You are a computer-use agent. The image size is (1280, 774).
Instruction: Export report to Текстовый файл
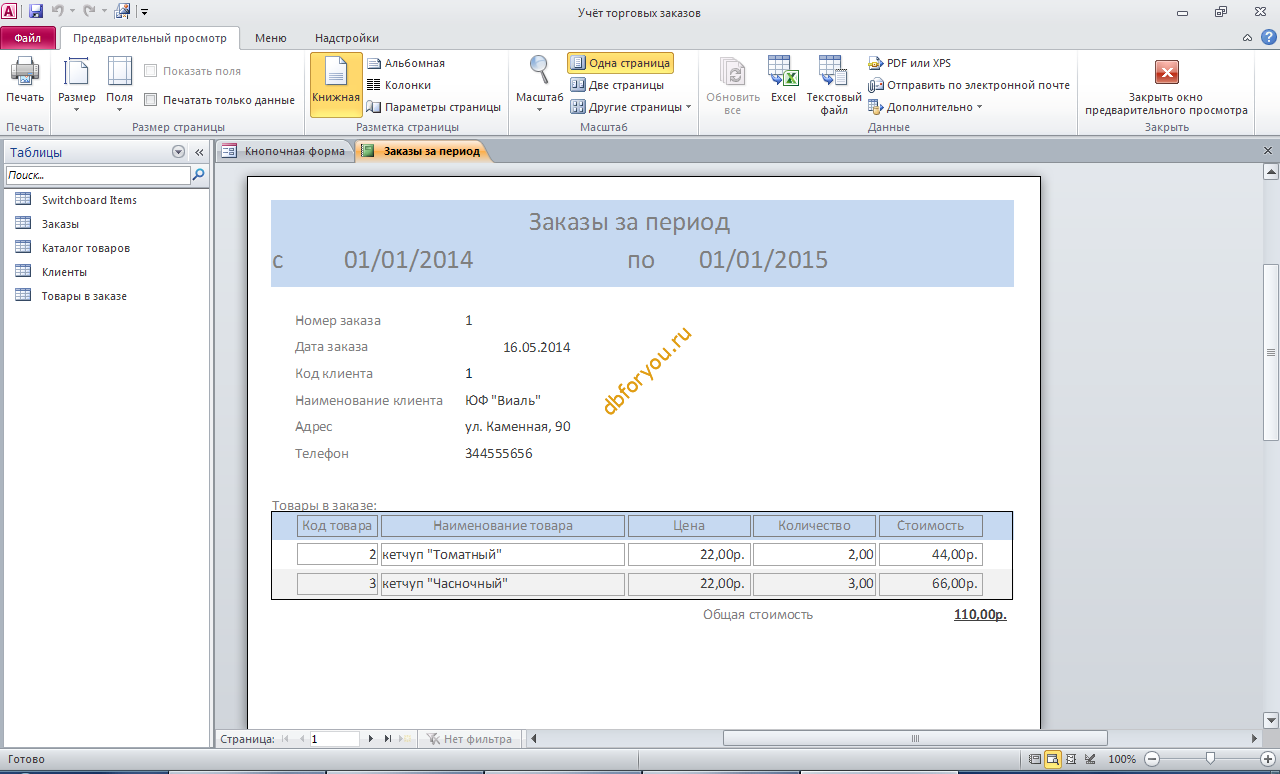(834, 85)
